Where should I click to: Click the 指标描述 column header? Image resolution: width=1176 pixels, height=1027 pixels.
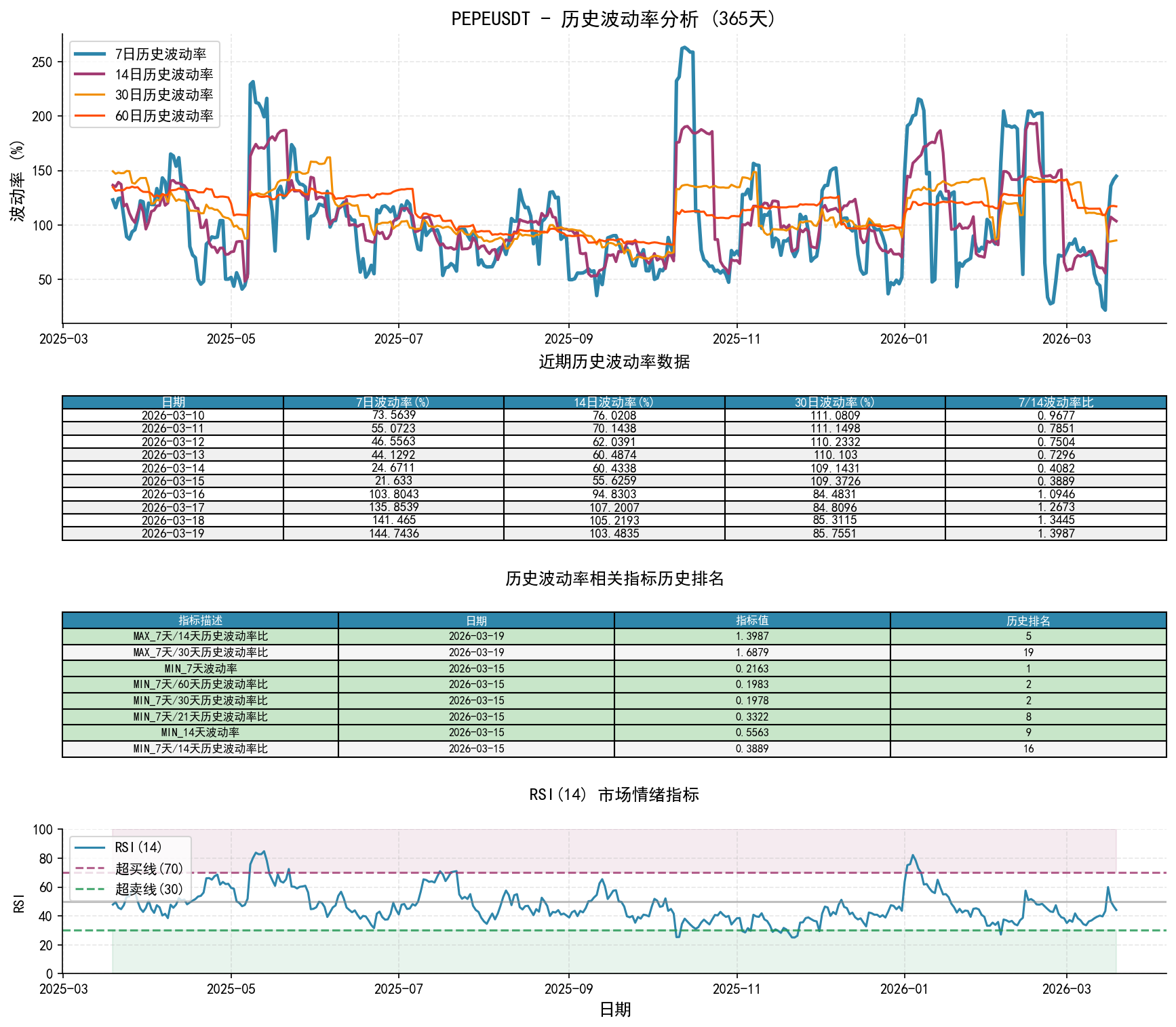pyautogui.click(x=200, y=620)
